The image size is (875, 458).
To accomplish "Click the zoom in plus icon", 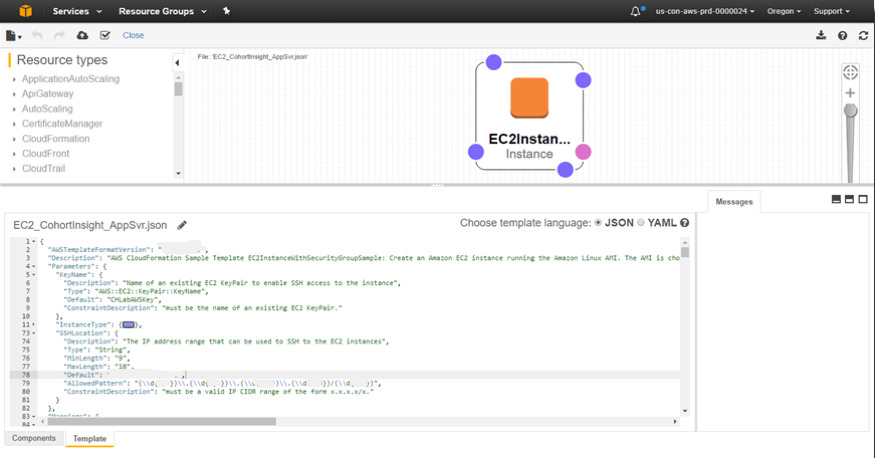I will (850, 93).
